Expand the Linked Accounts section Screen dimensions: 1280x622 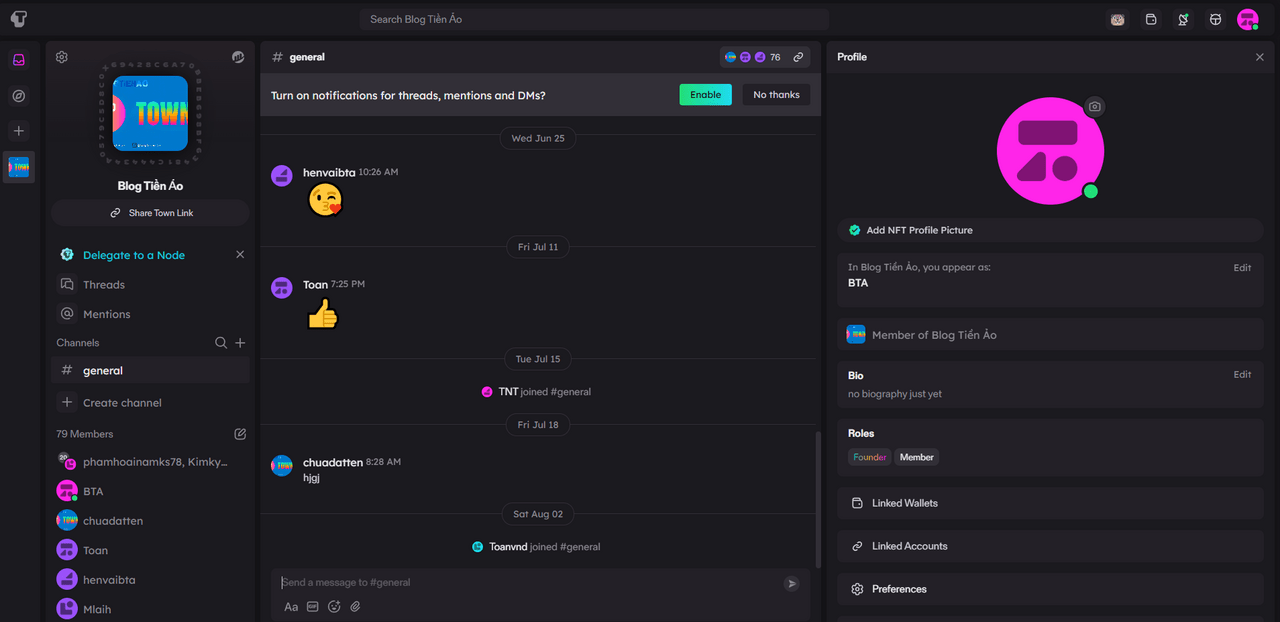[1050, 546]
